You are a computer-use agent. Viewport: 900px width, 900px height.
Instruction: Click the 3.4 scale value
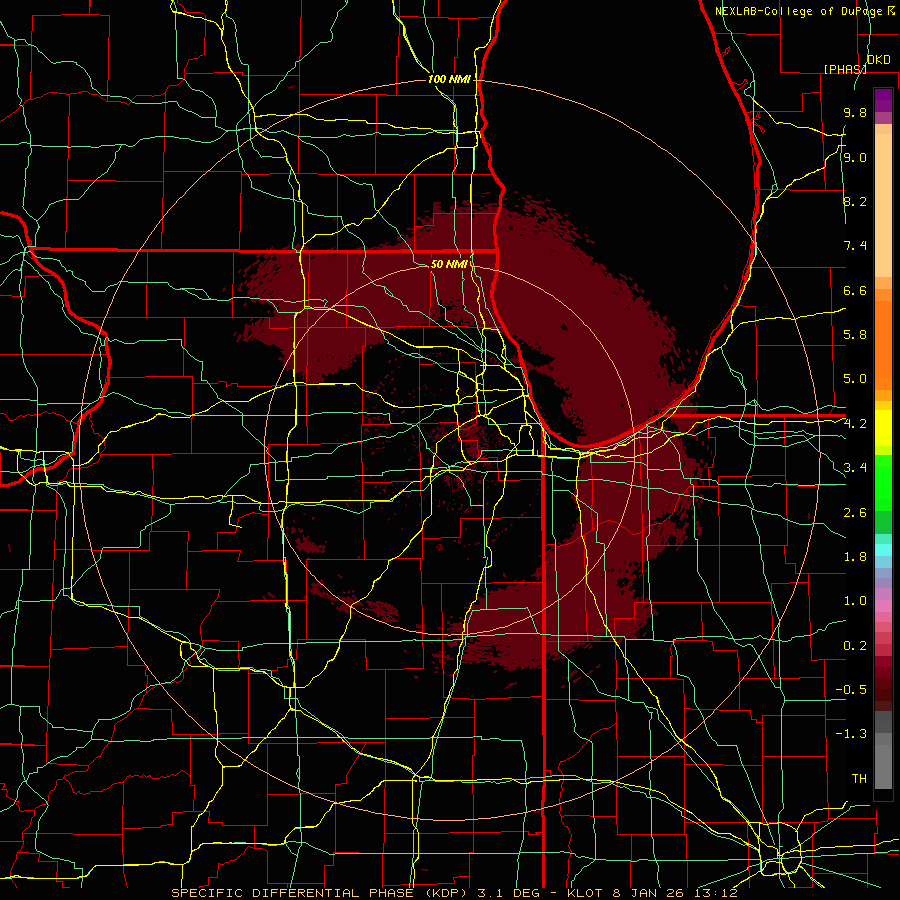click(855, 468)
